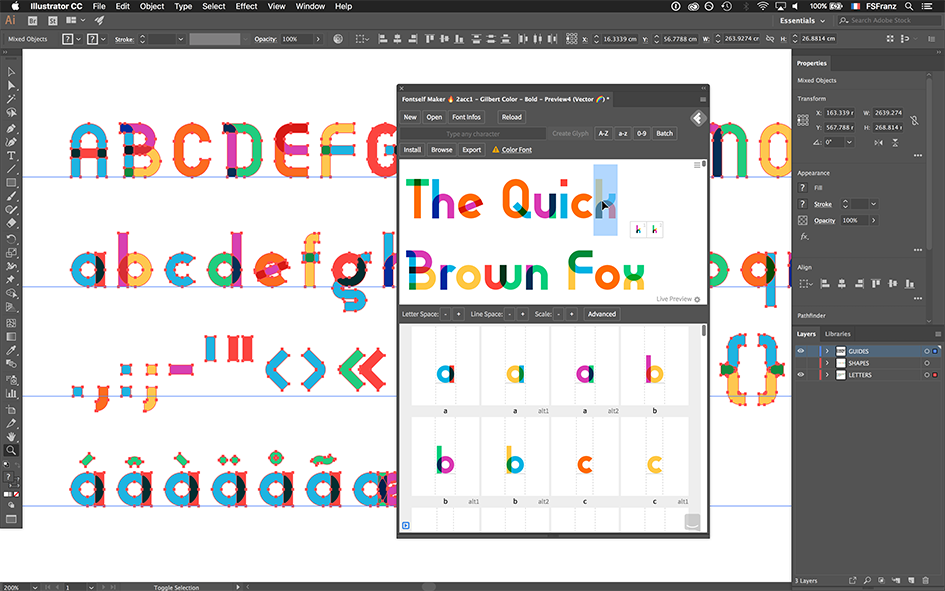This screenshot has height=591, width=945.
Task: Select the Rectangle tool
Action: coord(11,183)
